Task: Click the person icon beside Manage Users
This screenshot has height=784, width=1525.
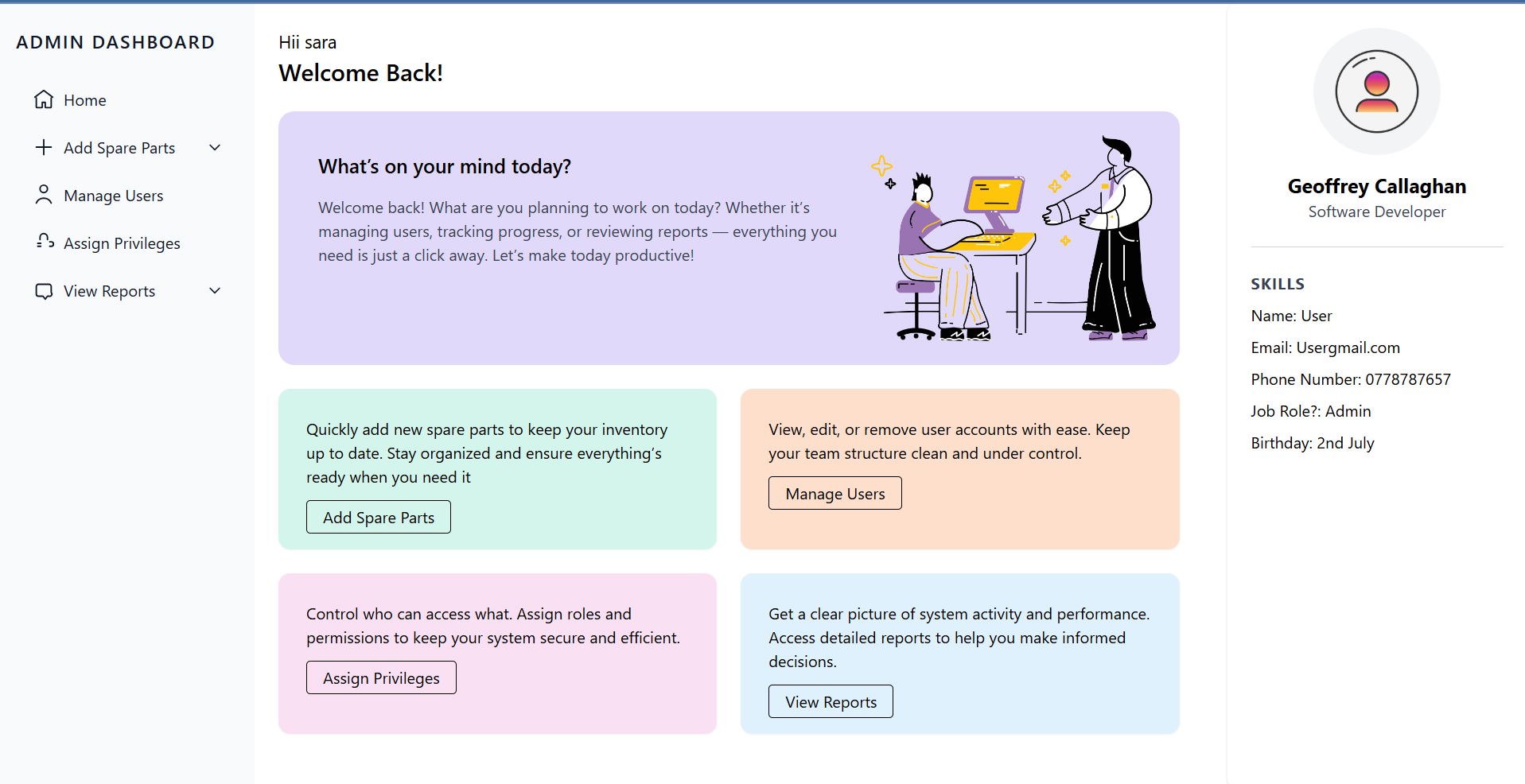Action: tap(44, 195)
